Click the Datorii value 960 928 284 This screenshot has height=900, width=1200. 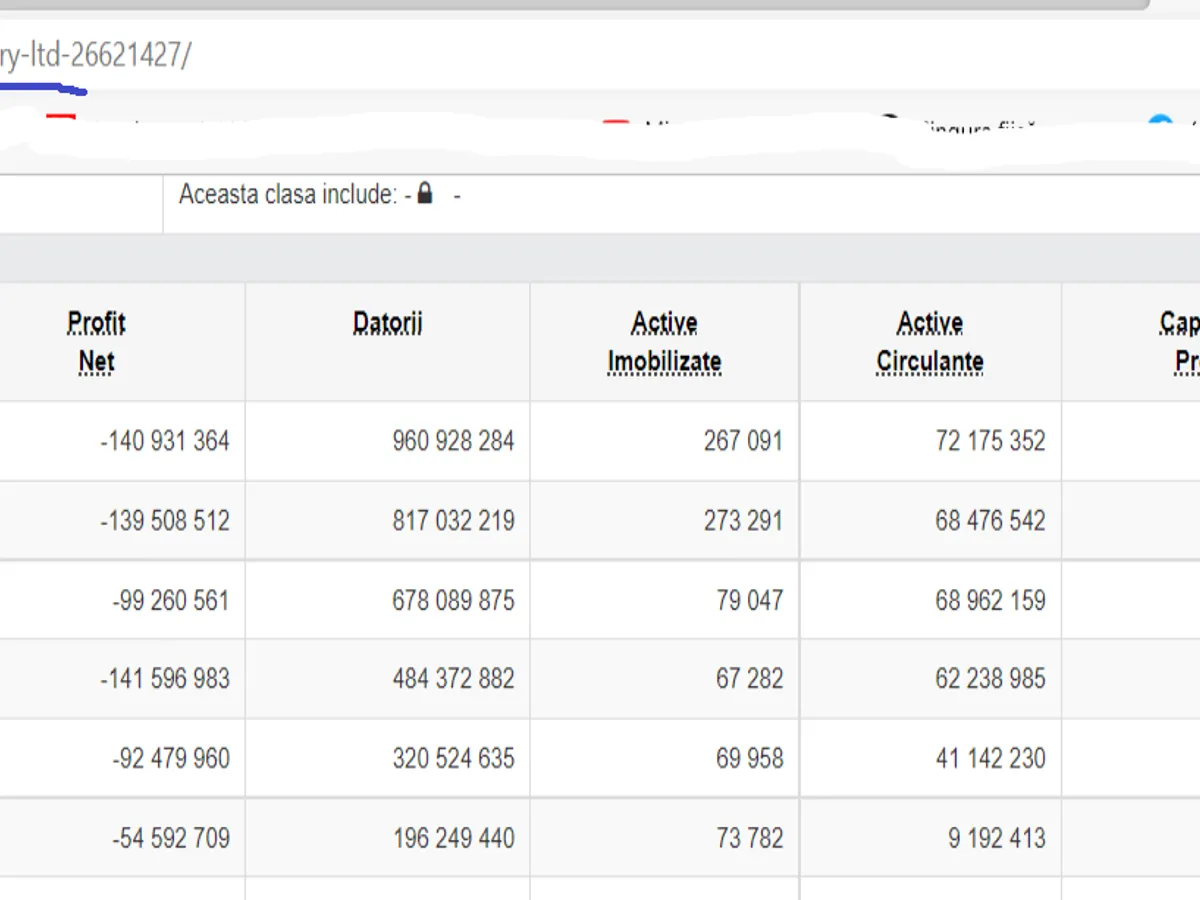point(453,441)
